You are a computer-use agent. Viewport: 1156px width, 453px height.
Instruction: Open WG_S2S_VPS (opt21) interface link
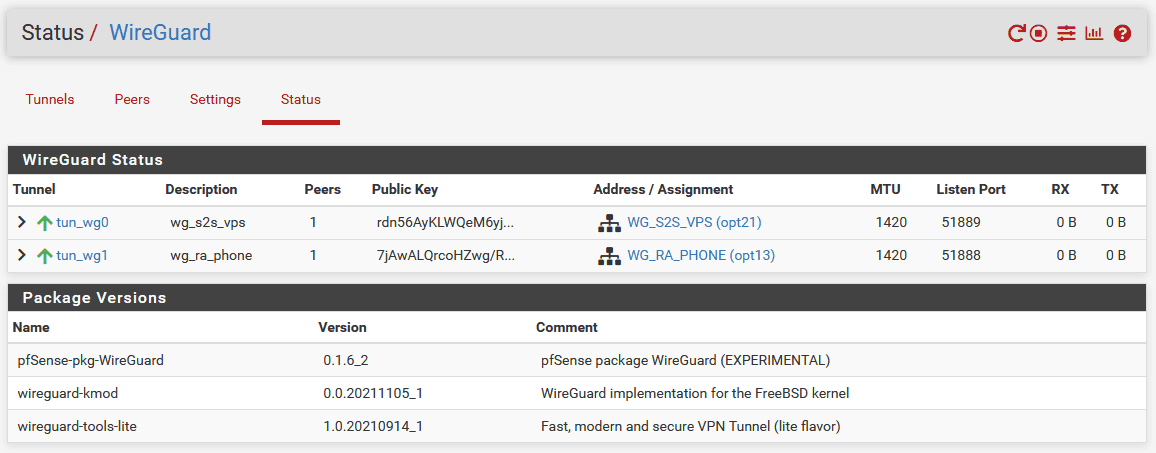[x=694, y=222]
